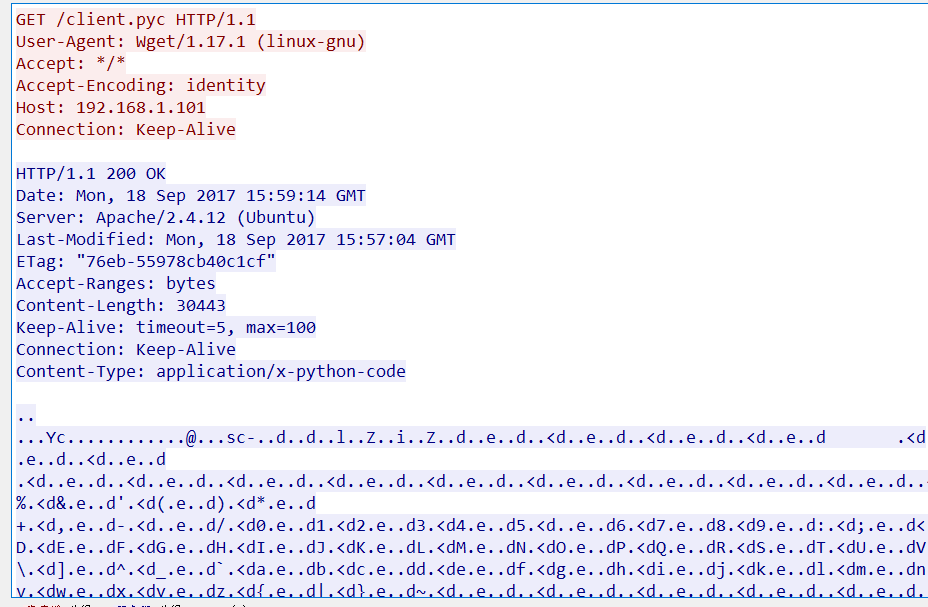Image resolution: width=928 pixels, height=607 pixels.
Task: Select the Server: Apache/2.4.12 (Ubuntu) line
Action: (165, 217)
